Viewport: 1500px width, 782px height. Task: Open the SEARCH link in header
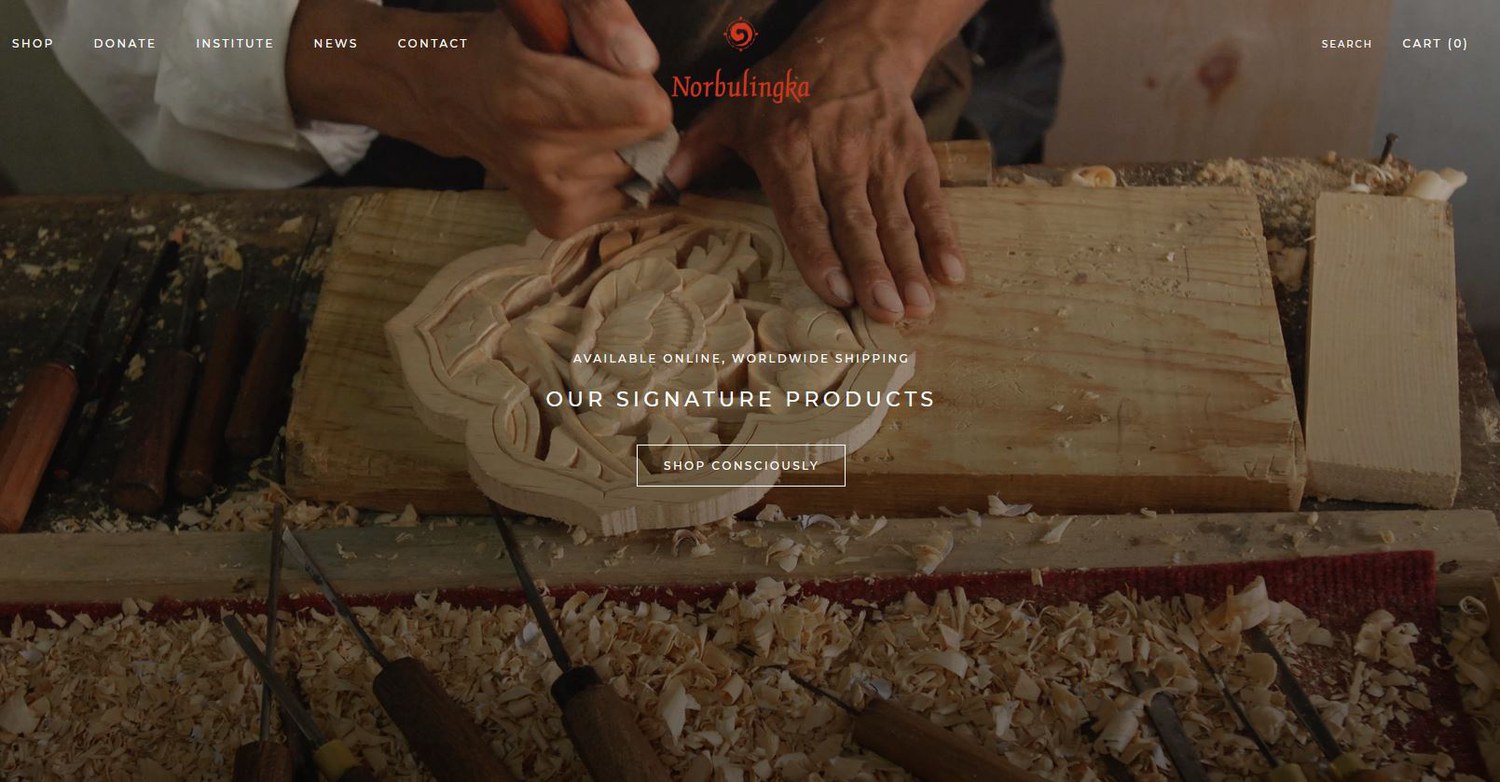click(x=1347, y=44)
